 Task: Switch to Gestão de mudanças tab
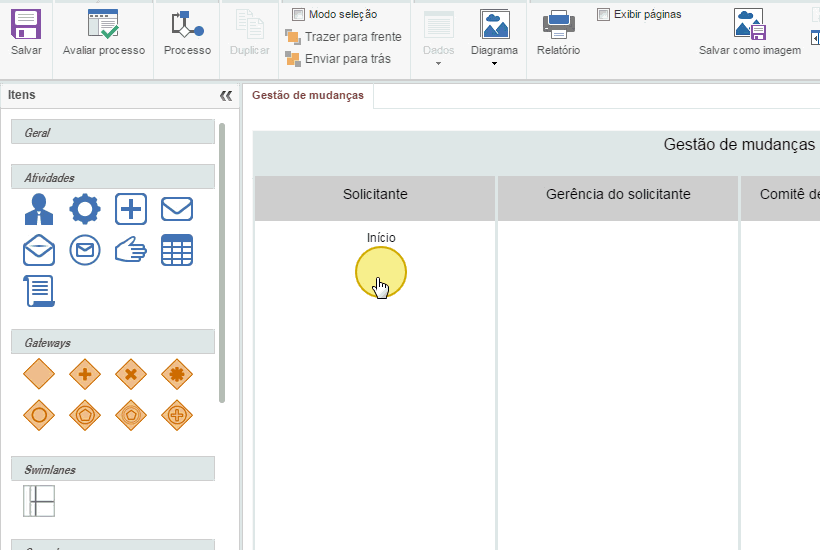tap(308, 95)
